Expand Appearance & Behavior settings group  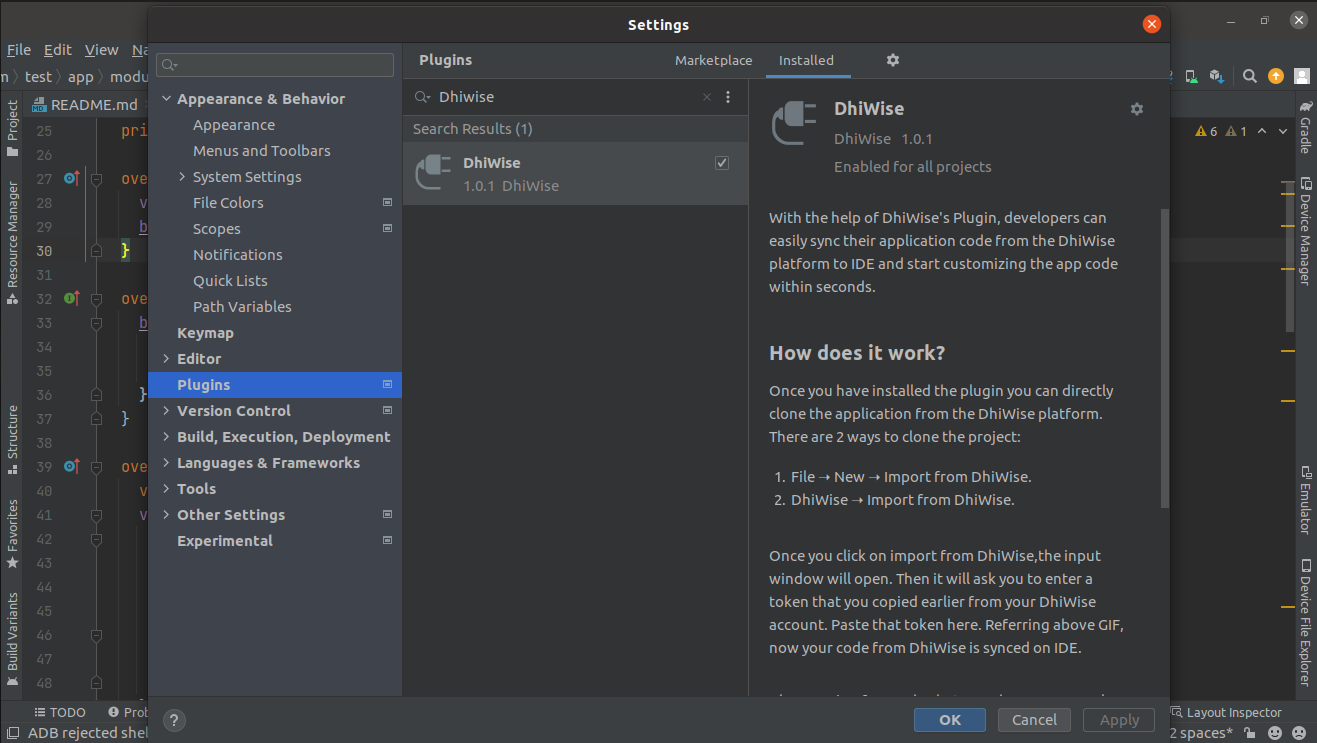[x=167, y=99]
